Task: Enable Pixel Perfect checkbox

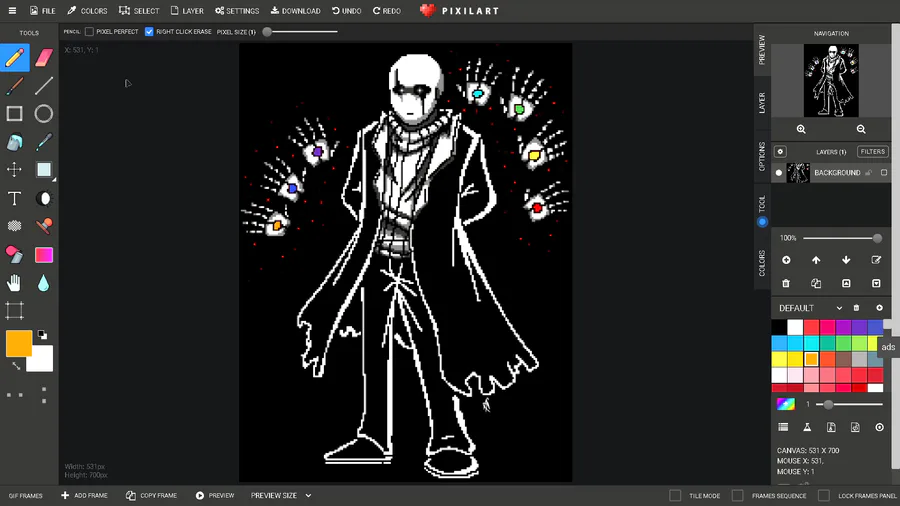Action: pyautogui.click(x=89, y=32)
